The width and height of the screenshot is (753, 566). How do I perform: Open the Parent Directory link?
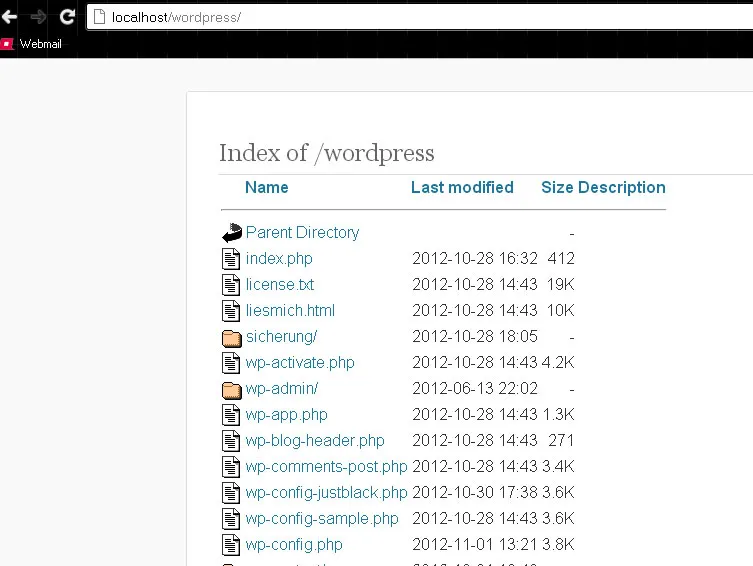pos(303,232)
